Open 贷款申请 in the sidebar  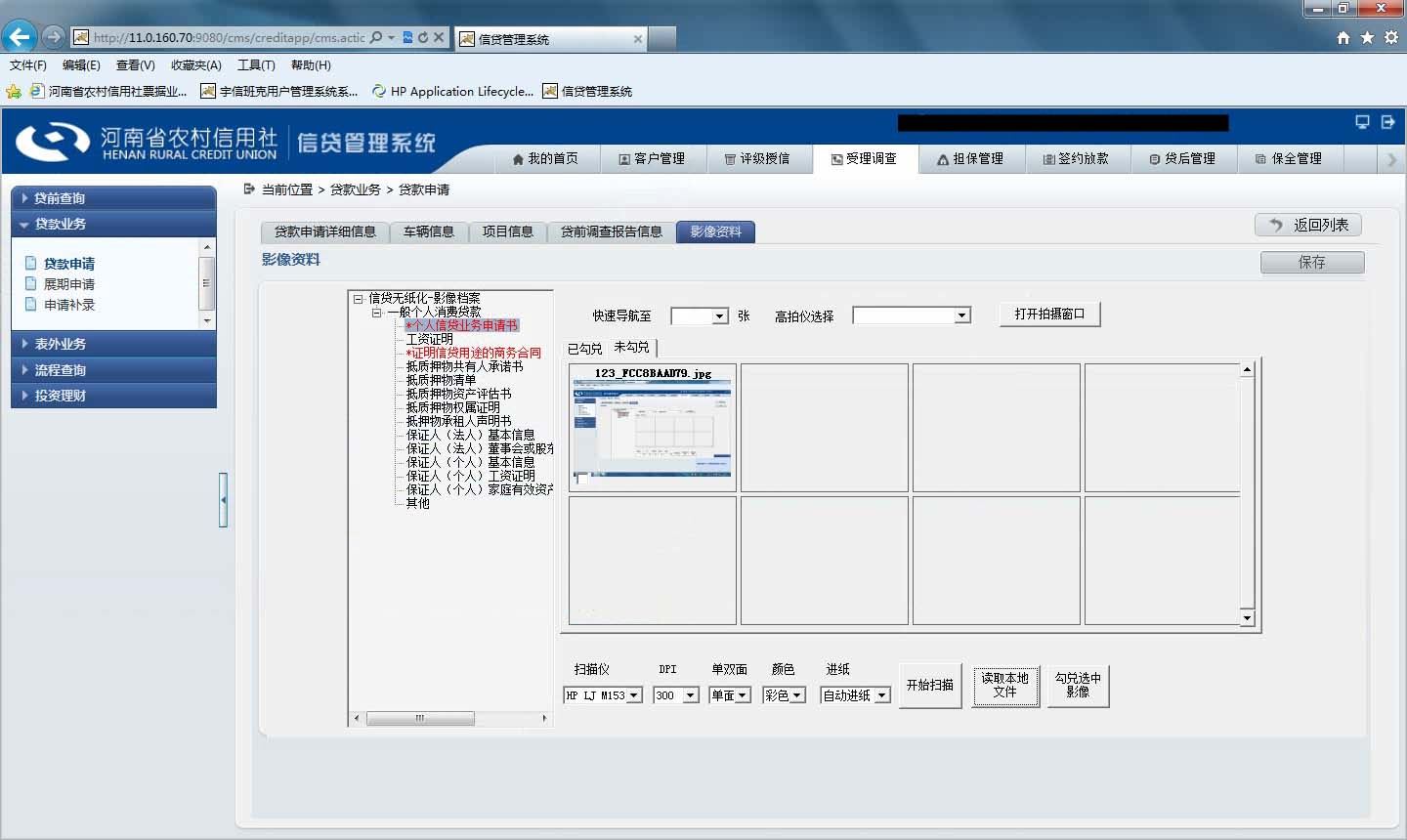(68, 264)
